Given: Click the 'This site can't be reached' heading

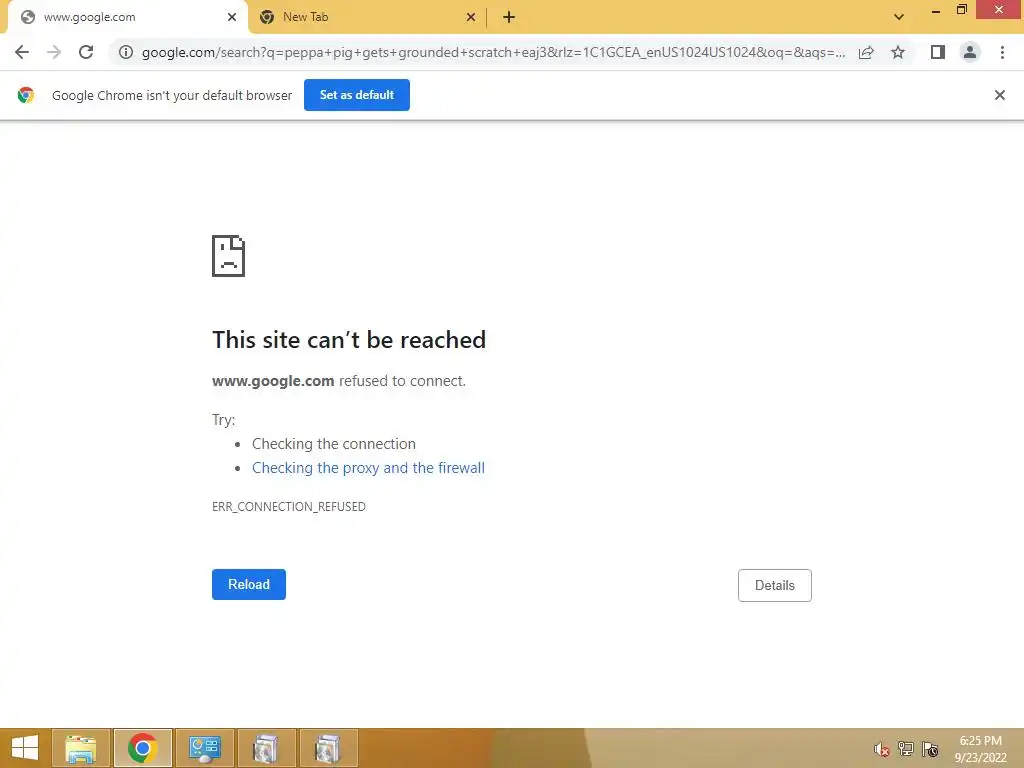Looking at the screenshot, I should coord(349,340).
